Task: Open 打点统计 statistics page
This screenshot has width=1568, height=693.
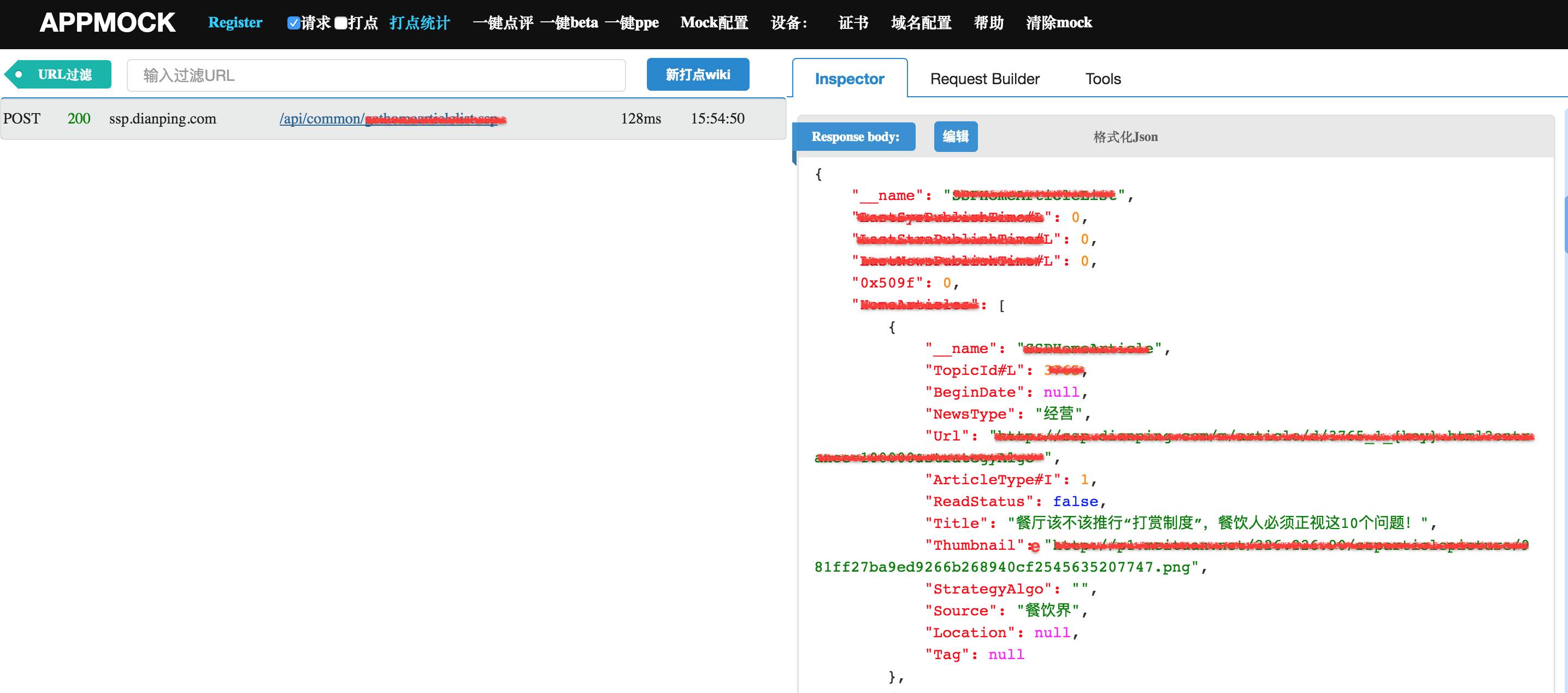Action: (420, 23)
